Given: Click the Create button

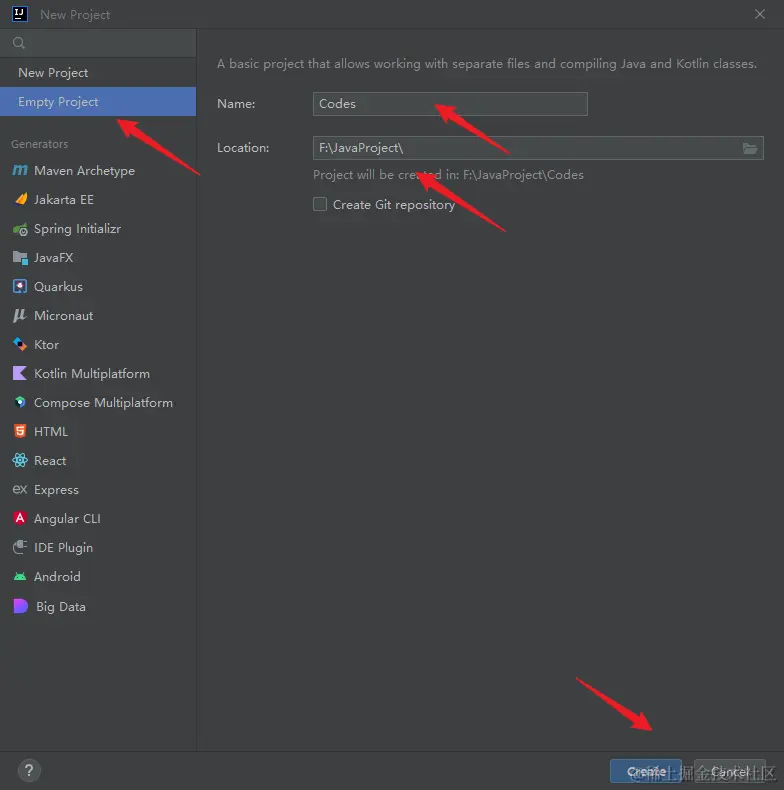Looking at the screenshot, I should [646, 771].
